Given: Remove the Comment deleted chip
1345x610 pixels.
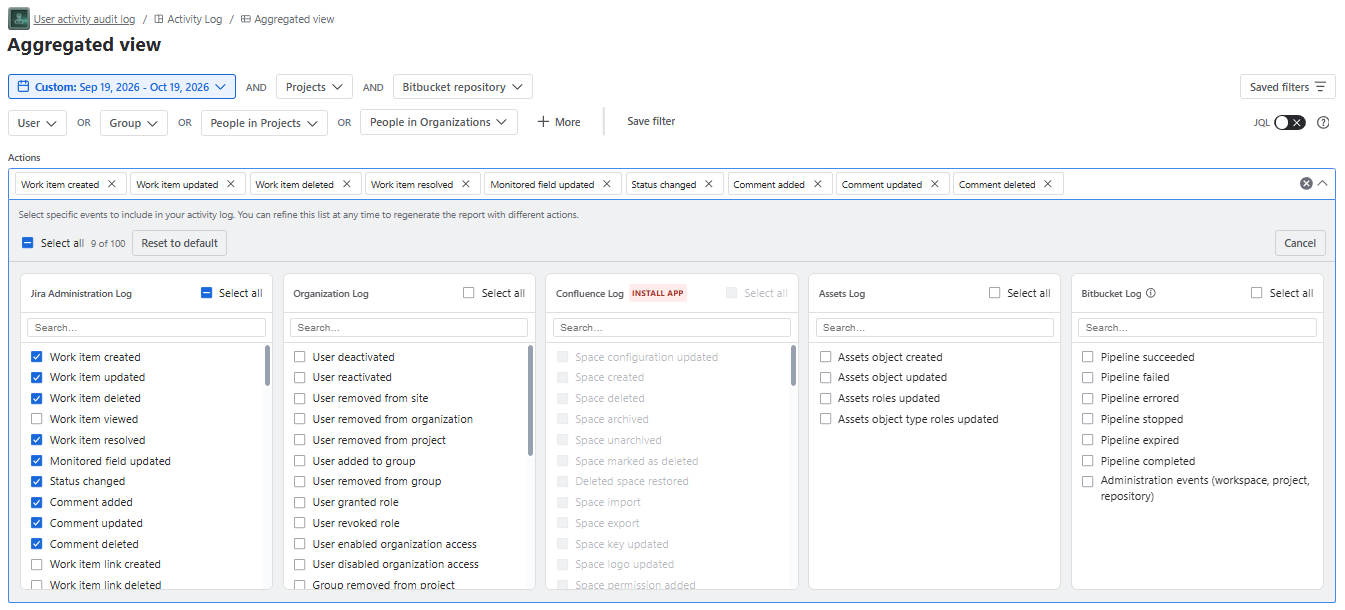Looking at the screenshot, I should tap(1047, 184).
